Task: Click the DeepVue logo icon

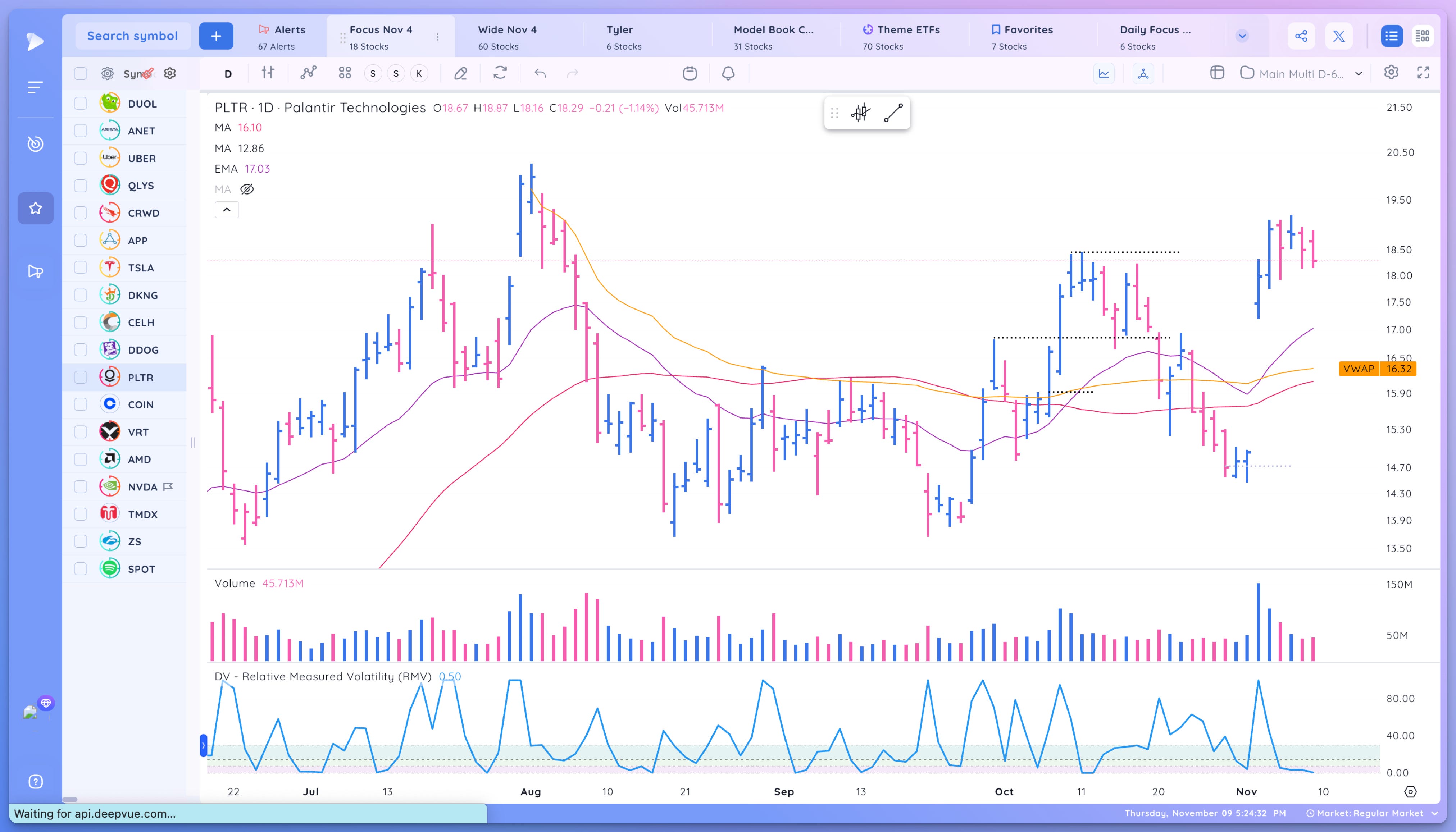Action: pyautogui.click(x=35, y=41)
